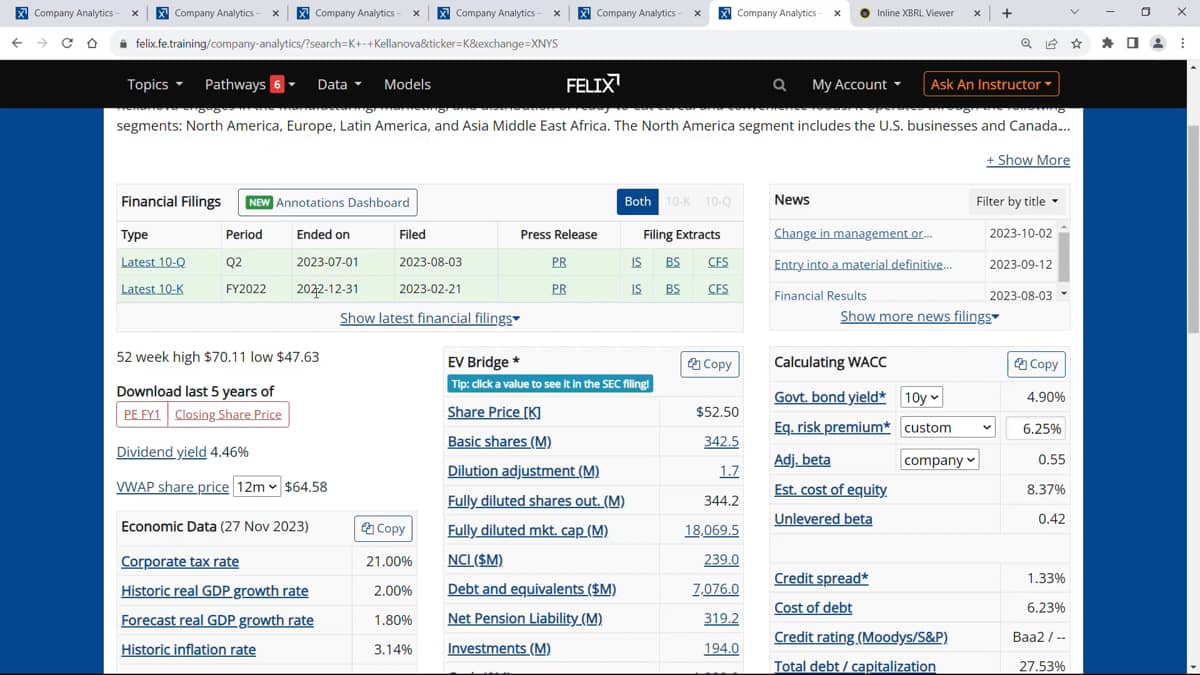Screen dimensions: 1200x675
Task: Open Entry into a material definitive news
Action: click(863, 264)
